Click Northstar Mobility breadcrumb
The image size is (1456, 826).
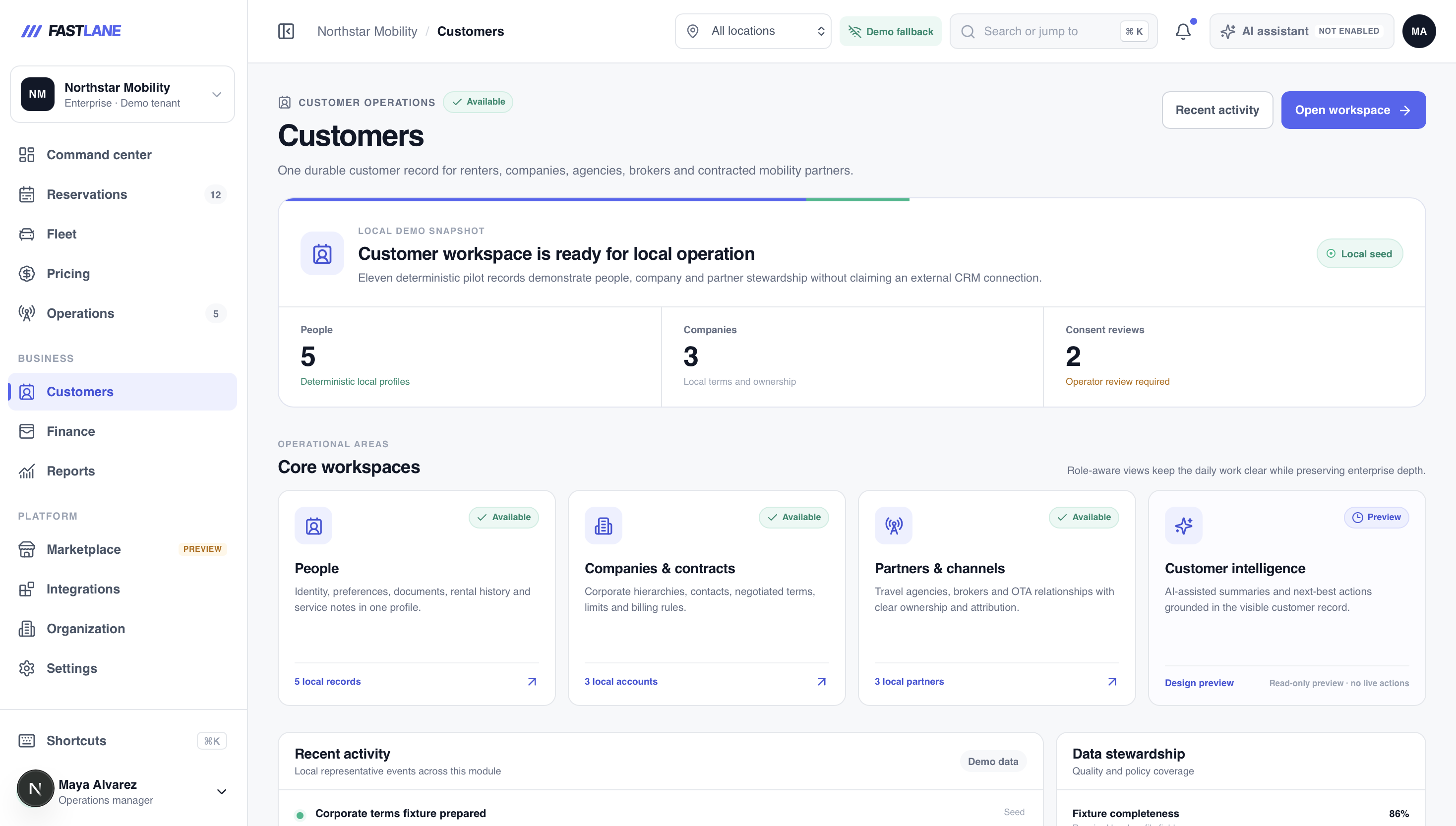[367, 31]
